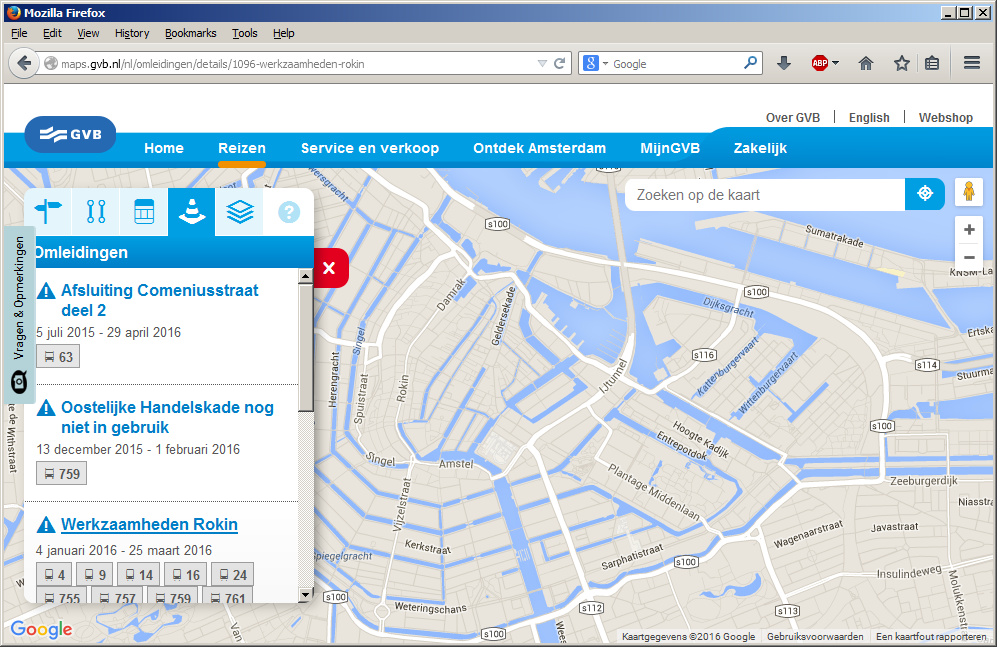This screenshot has width=997, height=647.
Task: Open Ontdek Amsterdam section
Action: pos(539,148)
